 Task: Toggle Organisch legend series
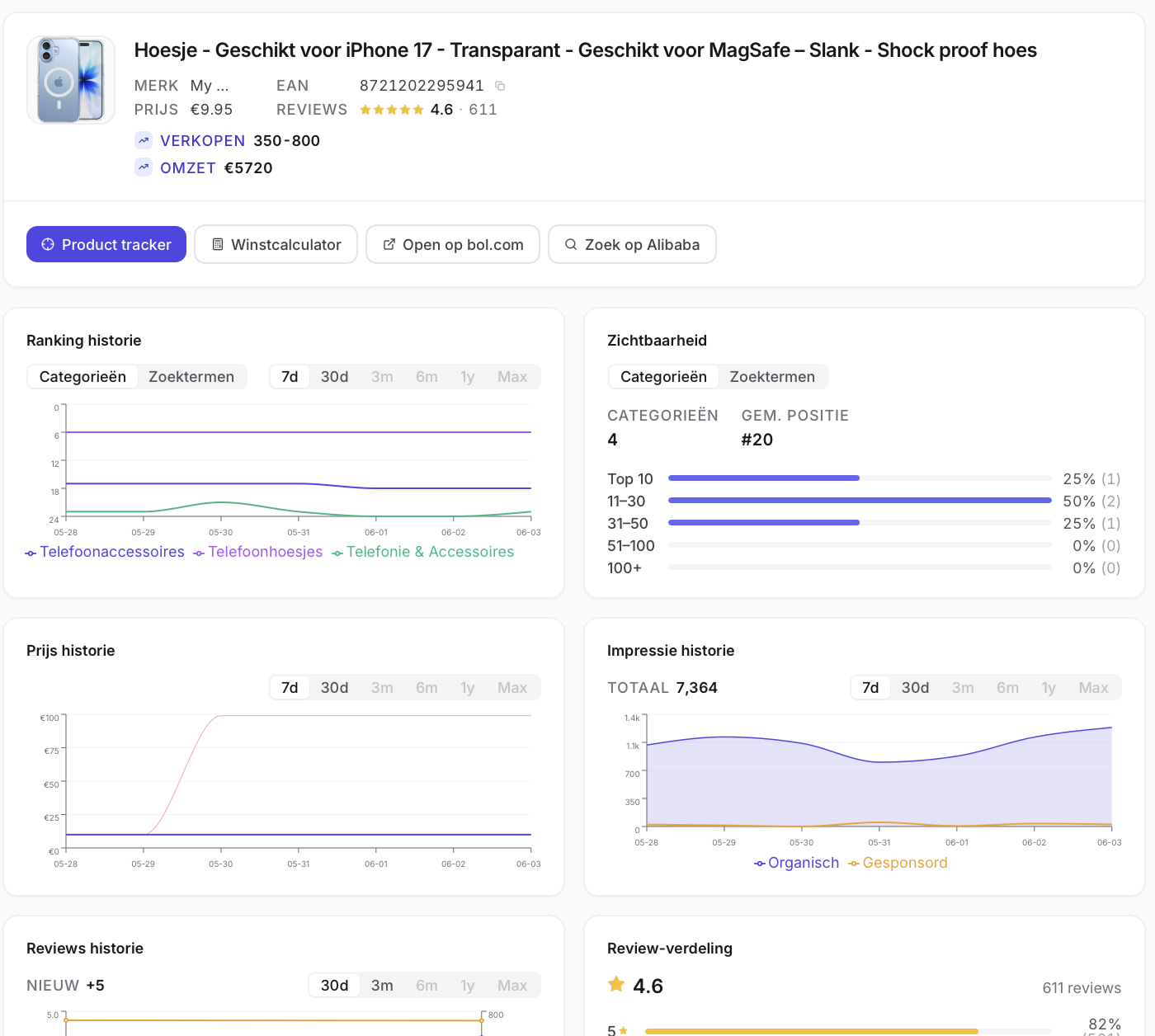(x=796, y=863)
